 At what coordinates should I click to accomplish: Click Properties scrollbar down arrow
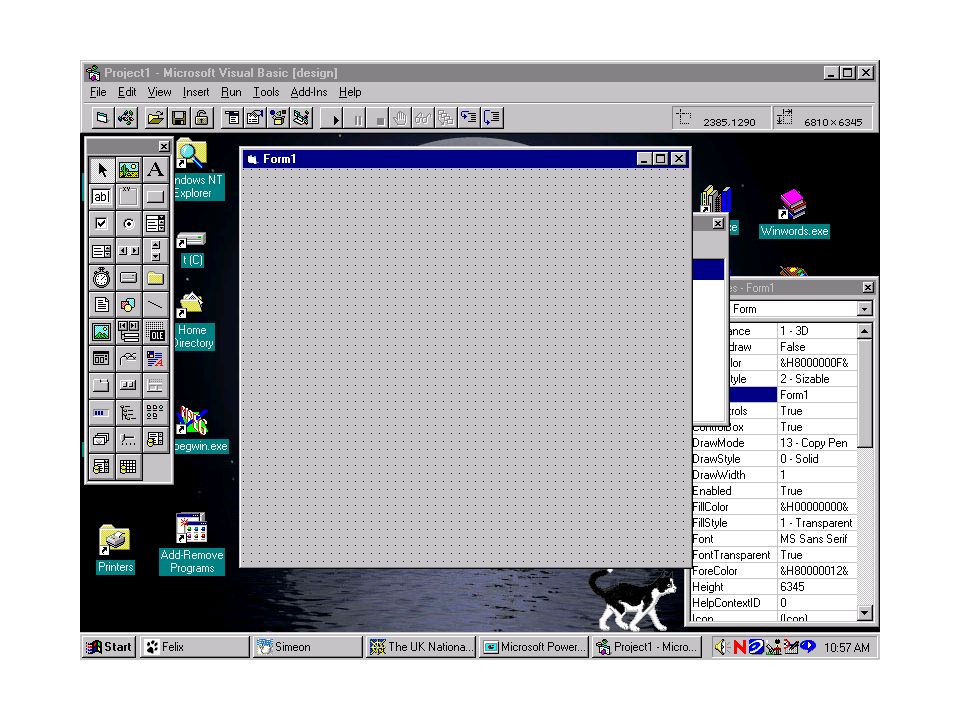[864, 612]
